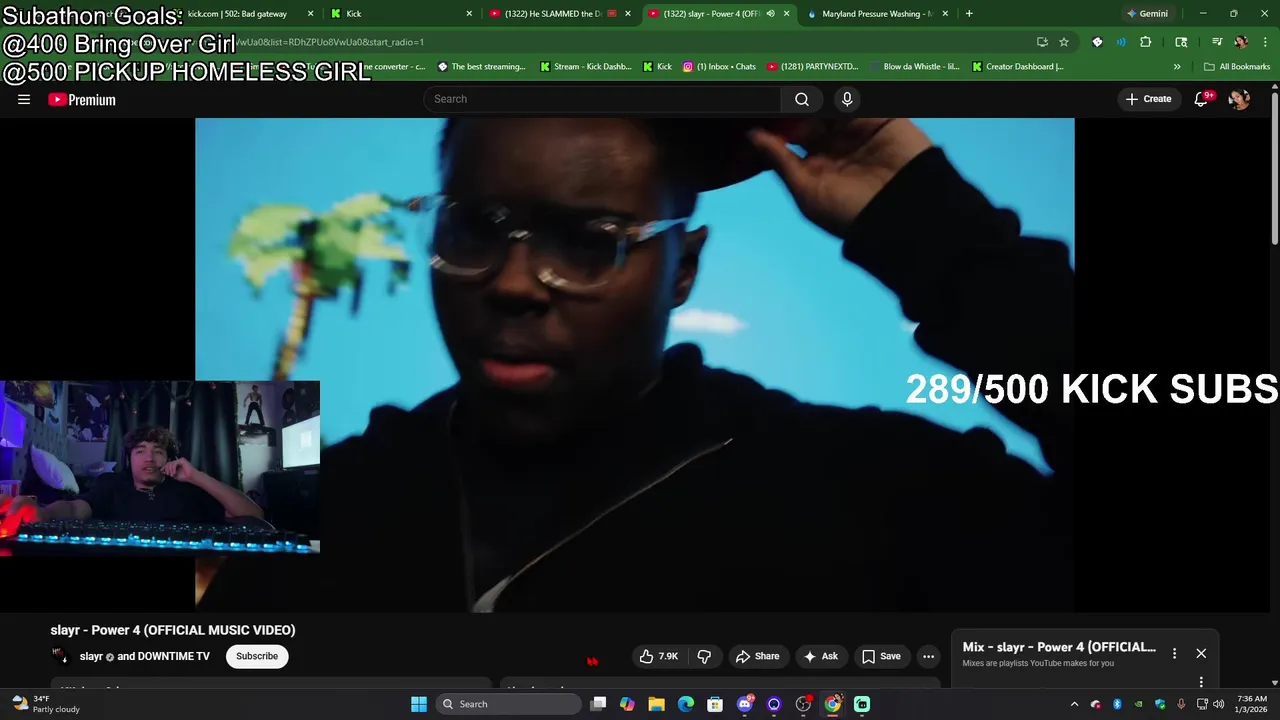Open Creator Dashboard bookmark
Image resolution: width=1280 pixels, height=720 pixels.
[1017, 67]
